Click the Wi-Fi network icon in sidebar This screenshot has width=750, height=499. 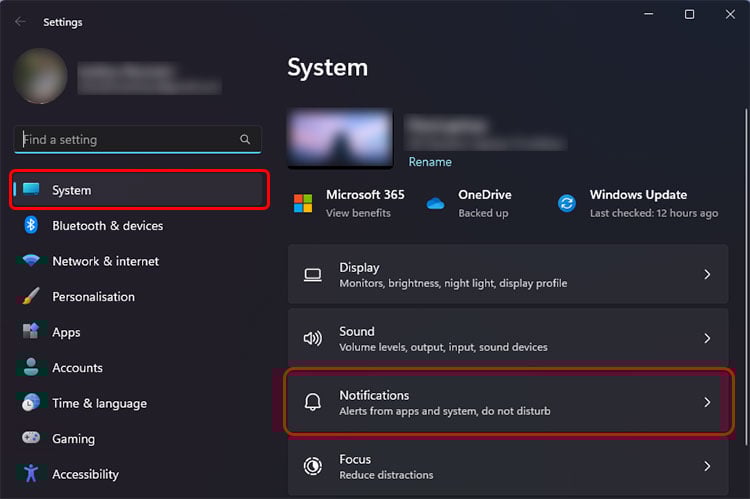(x=31, y=261)
